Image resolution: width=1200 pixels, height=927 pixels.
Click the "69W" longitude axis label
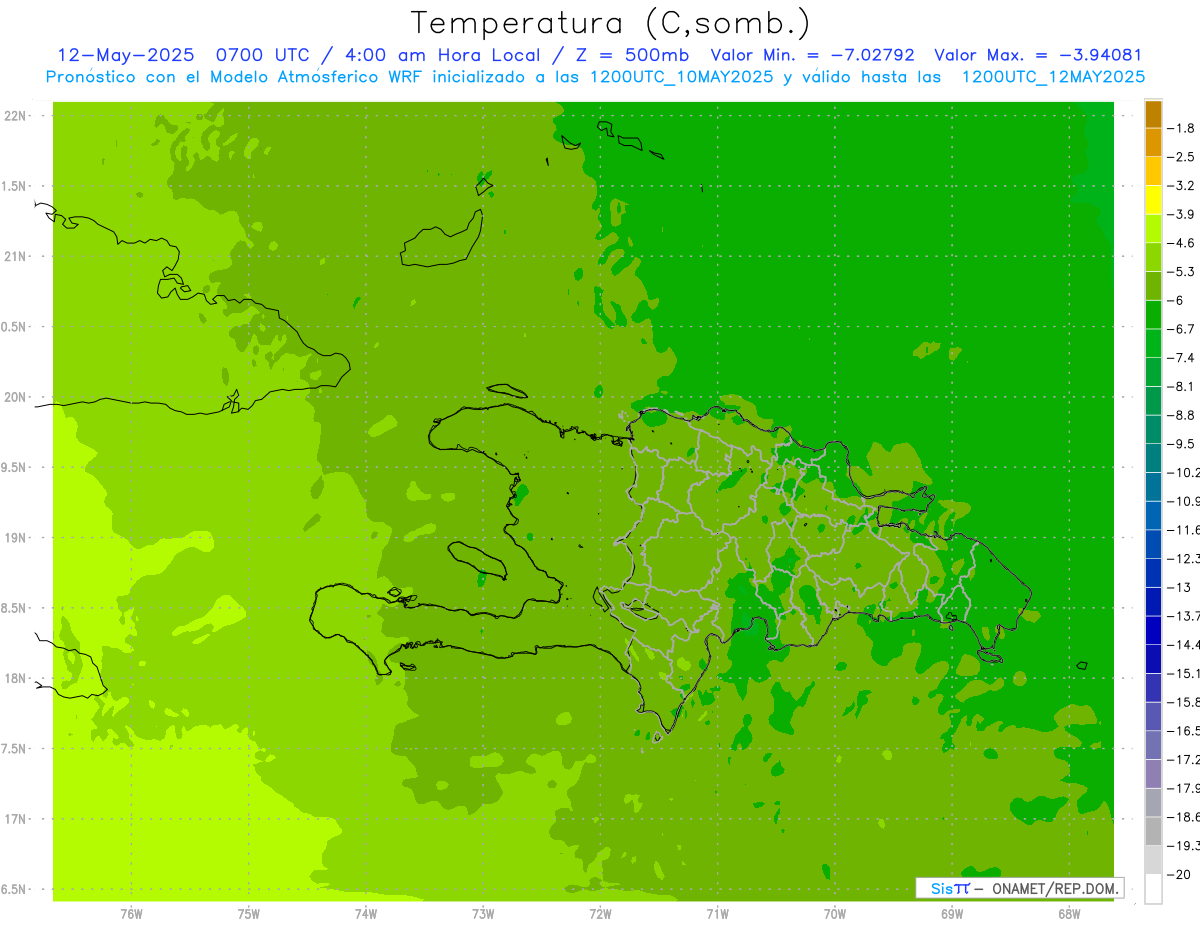coord(952,913)
